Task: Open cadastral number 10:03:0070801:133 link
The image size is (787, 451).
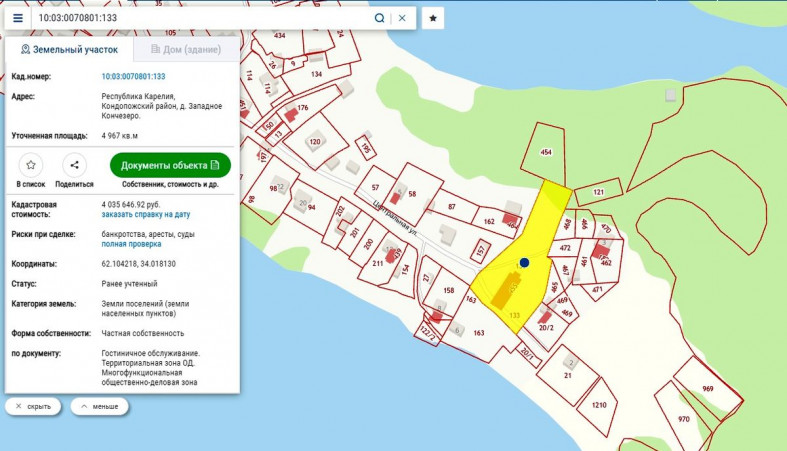Action: tap(133, 76)
